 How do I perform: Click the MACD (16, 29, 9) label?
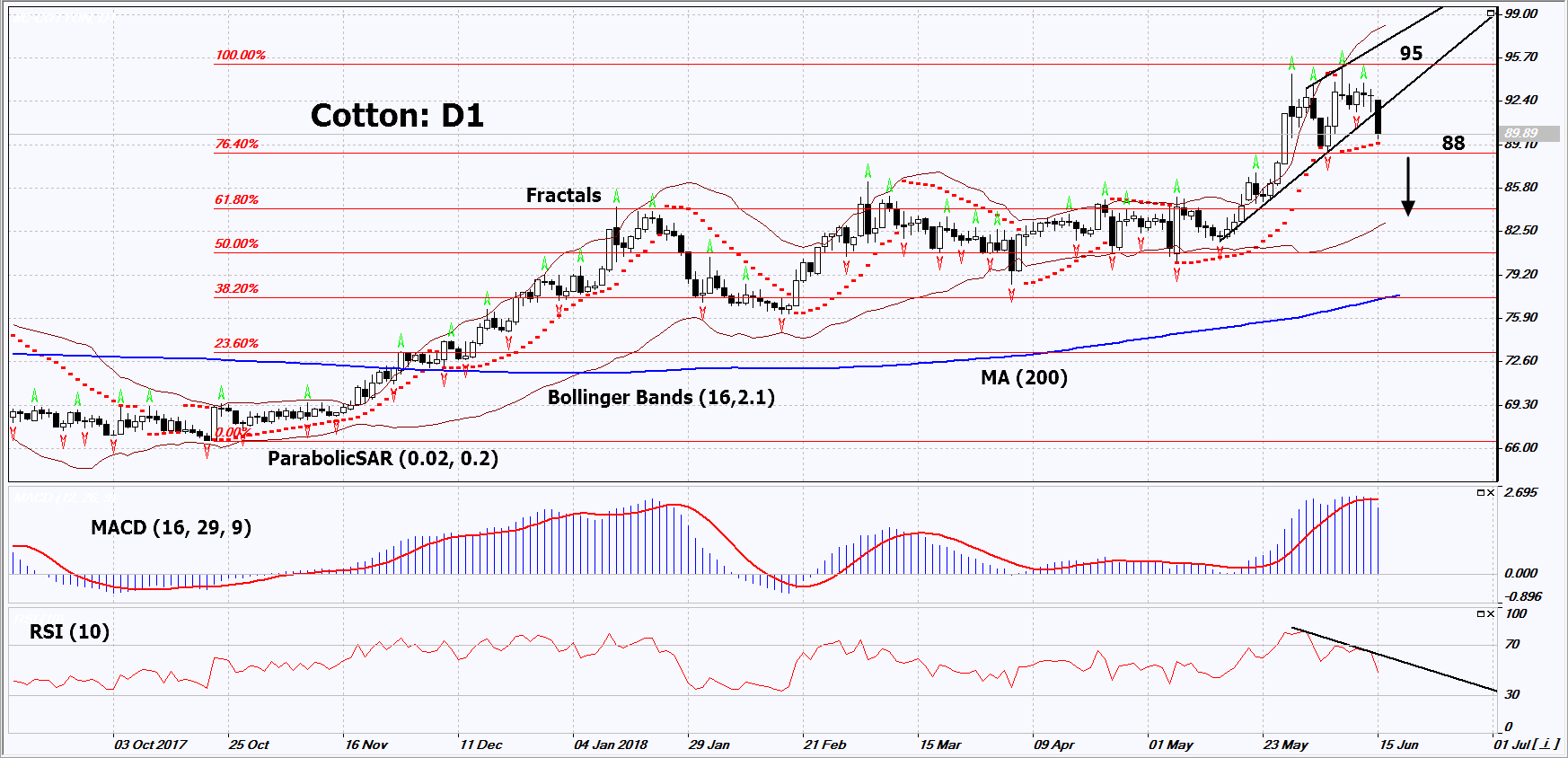point(171,527)
